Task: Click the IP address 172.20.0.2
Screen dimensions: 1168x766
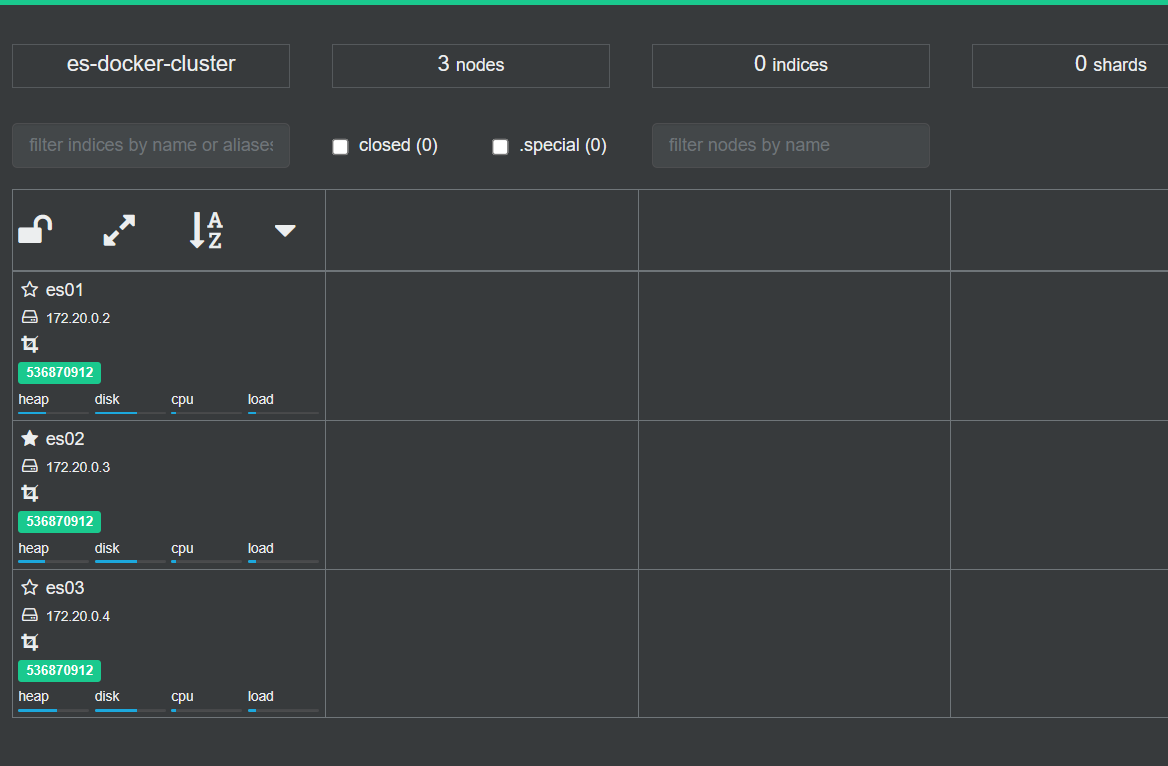Action: coord(78,318)
